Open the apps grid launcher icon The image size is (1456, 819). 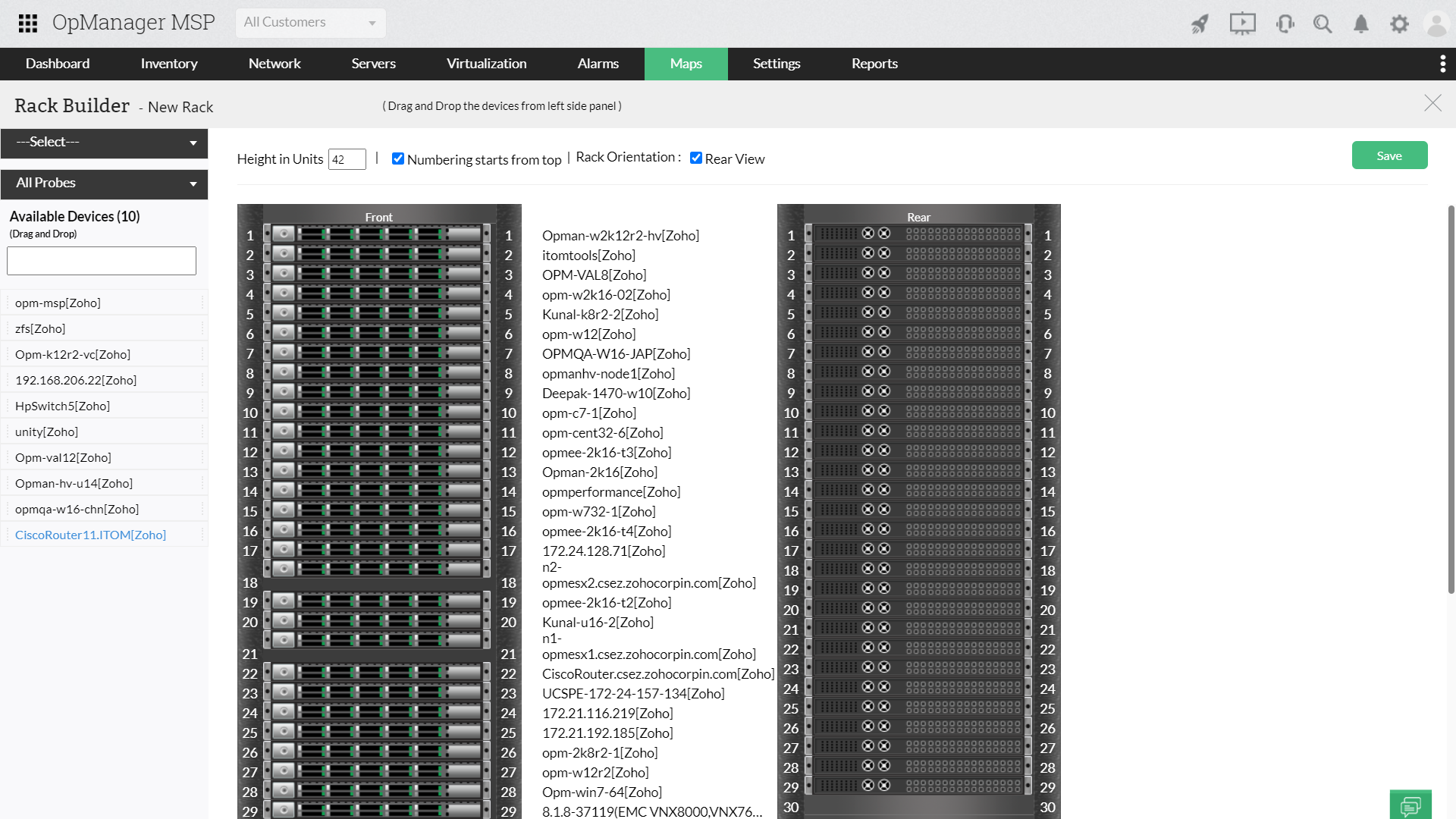pos(28,24)
